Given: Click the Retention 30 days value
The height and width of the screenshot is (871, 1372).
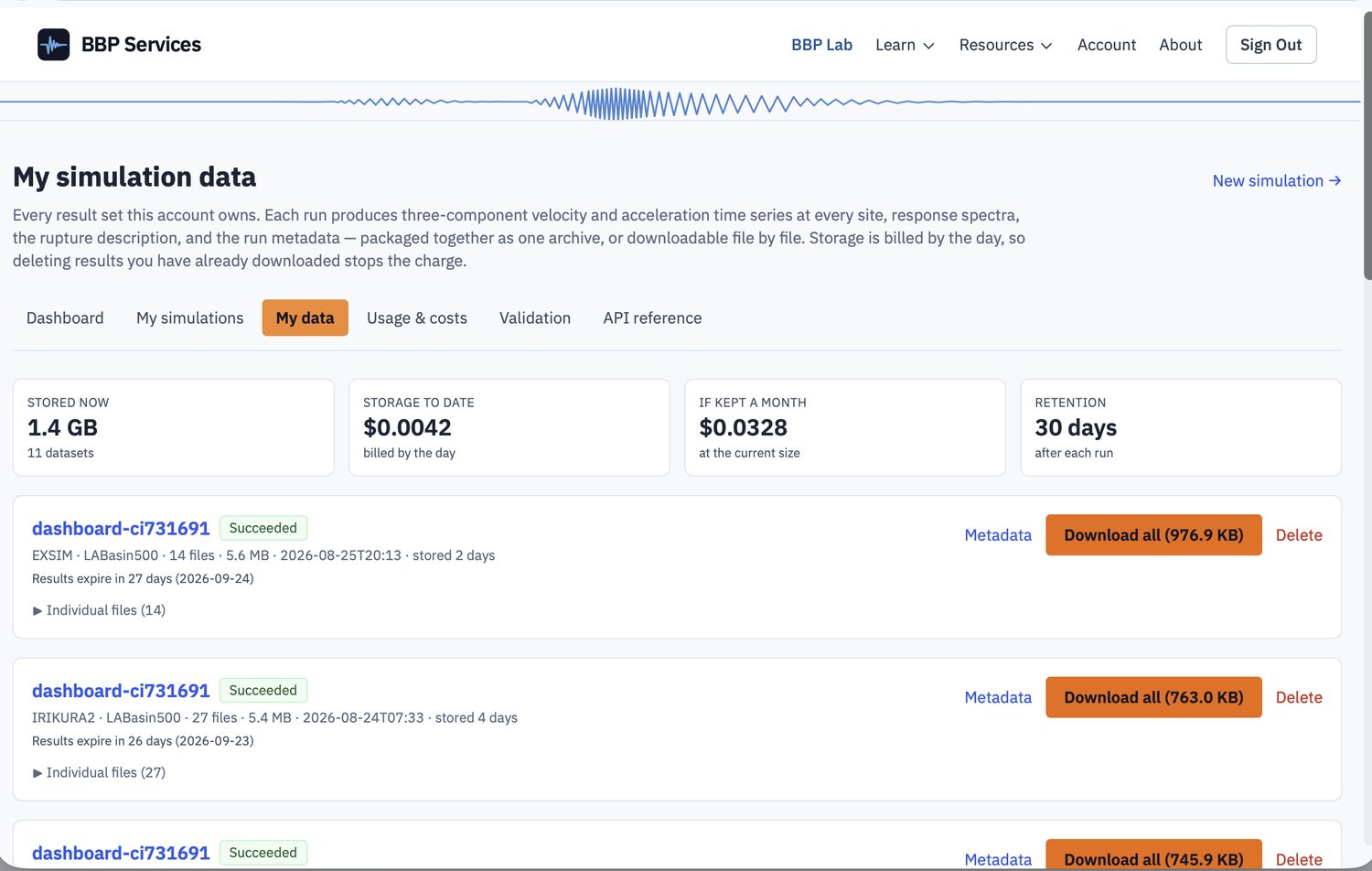Looking at the screenshot, I should pyautogui.click(x=1076, y=427).
